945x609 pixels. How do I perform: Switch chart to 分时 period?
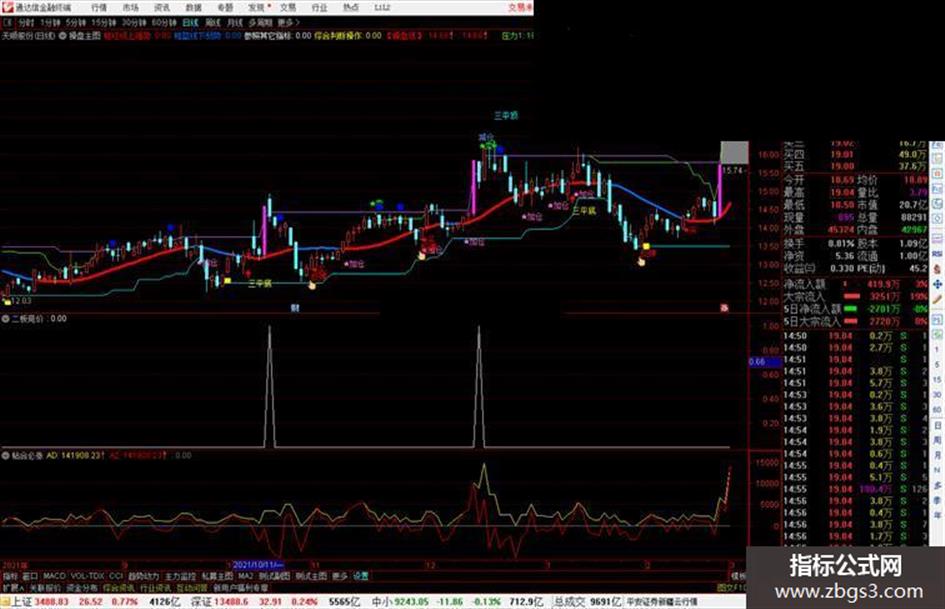(26, 23)
